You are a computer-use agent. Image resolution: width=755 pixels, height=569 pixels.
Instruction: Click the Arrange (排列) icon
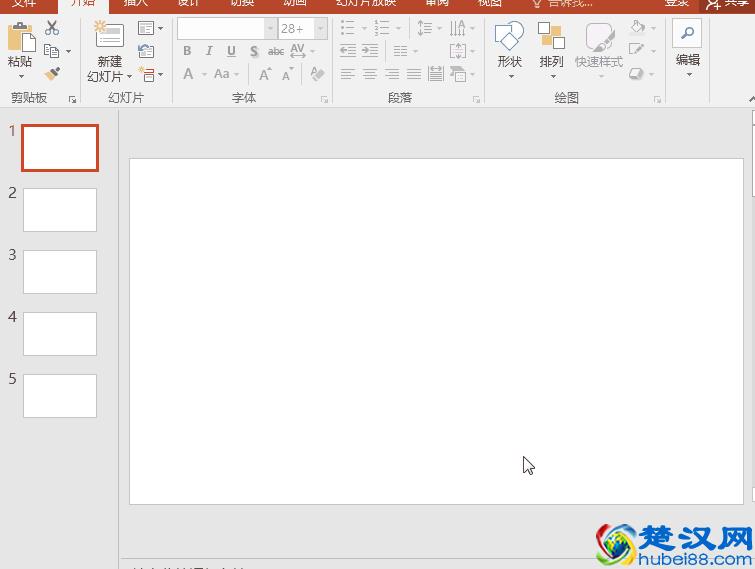(x=551, y=39)
